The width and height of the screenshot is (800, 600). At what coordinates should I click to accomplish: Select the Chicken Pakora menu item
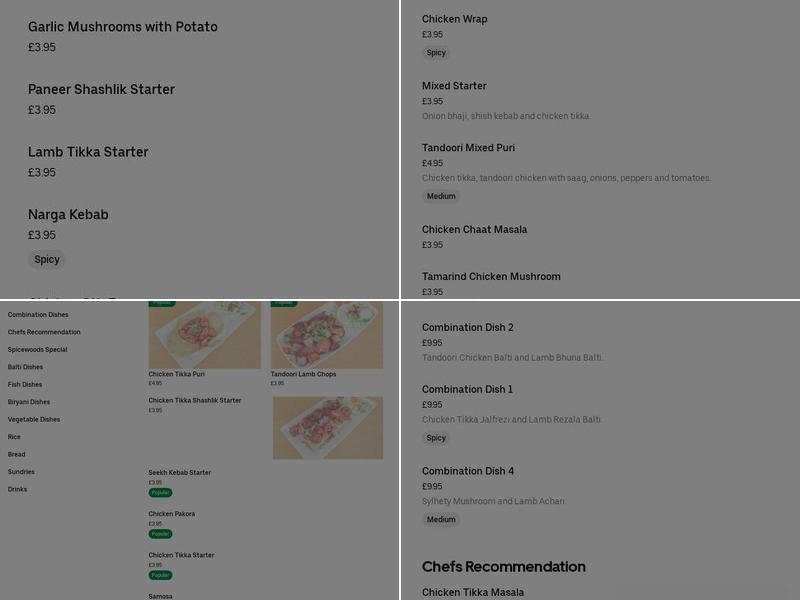(x=172, y=514)
